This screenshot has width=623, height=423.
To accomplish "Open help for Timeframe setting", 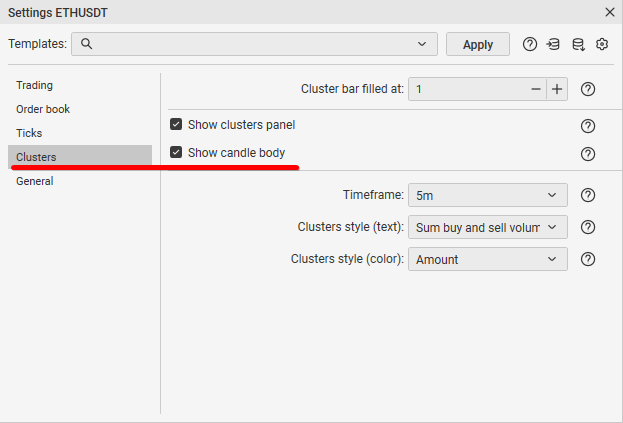I will (588, 195).
